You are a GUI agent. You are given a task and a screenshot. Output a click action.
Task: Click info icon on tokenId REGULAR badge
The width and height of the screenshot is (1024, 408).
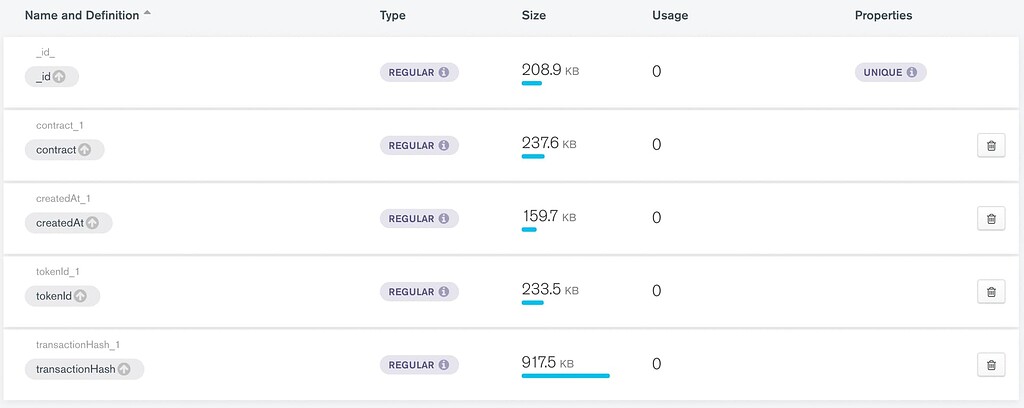[x=446, y=292]
